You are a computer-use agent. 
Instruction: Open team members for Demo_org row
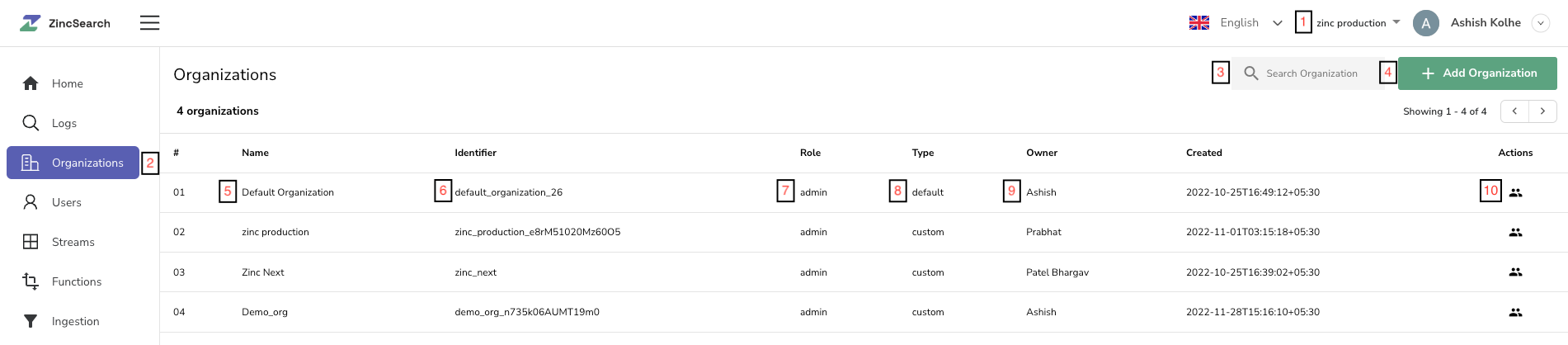(1515, 312)
